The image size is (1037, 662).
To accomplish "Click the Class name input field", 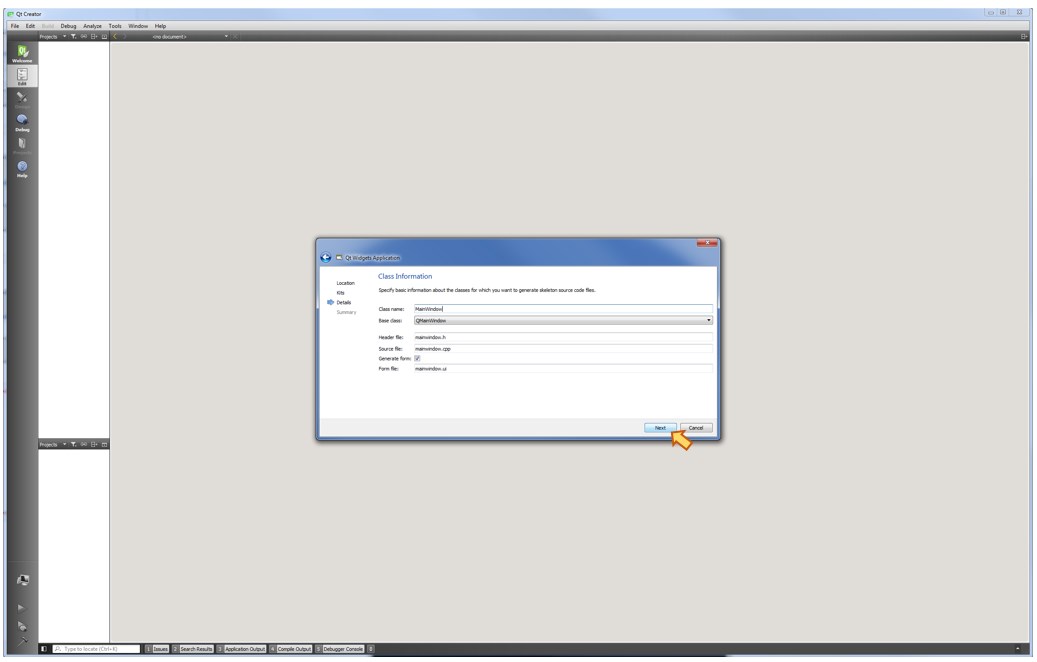I will pos(563,309).
